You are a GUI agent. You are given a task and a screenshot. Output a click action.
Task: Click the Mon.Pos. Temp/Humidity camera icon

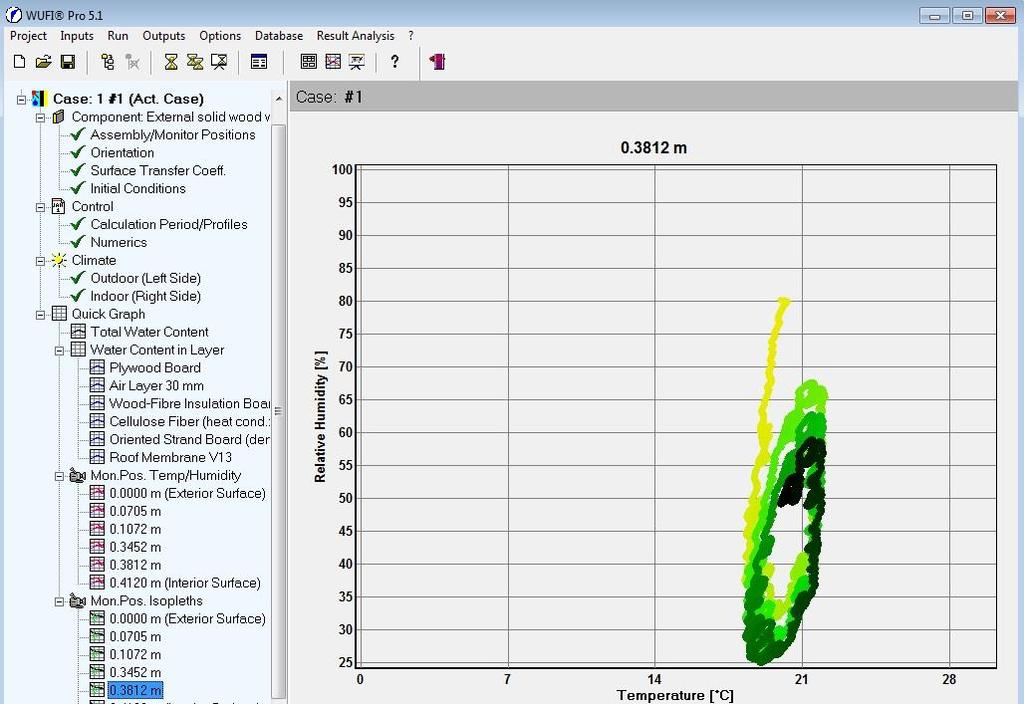78,475
